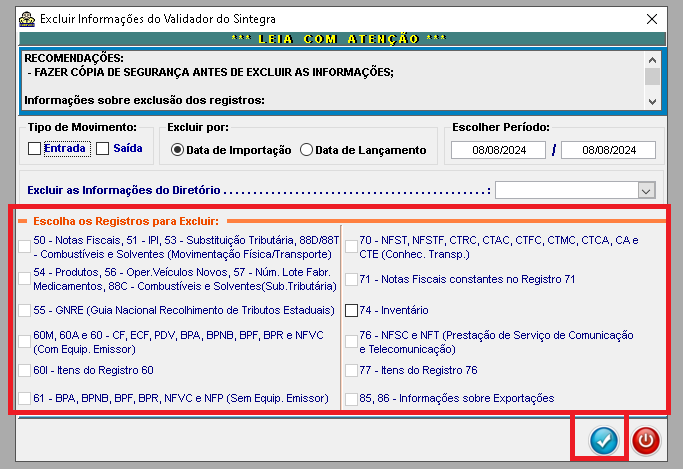Select Data de Importação radio option
This screenshot has height=469, width=683.
coord(177,150)
